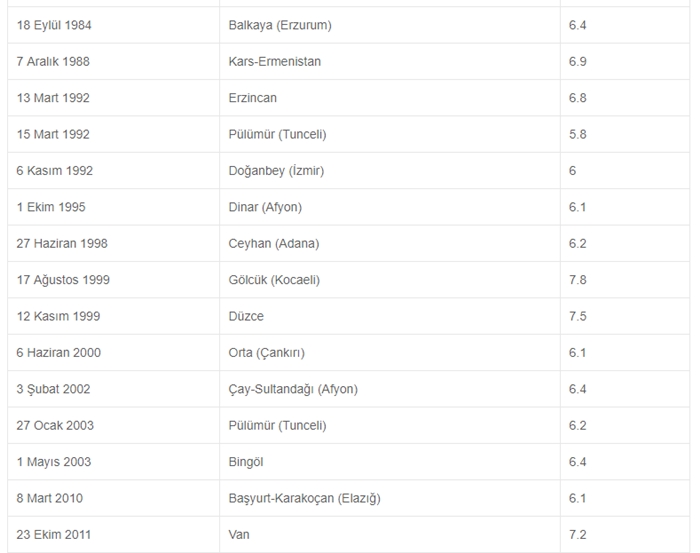Click the Düzce location cell
Screen dimensions: 700x553
[248, 316]
